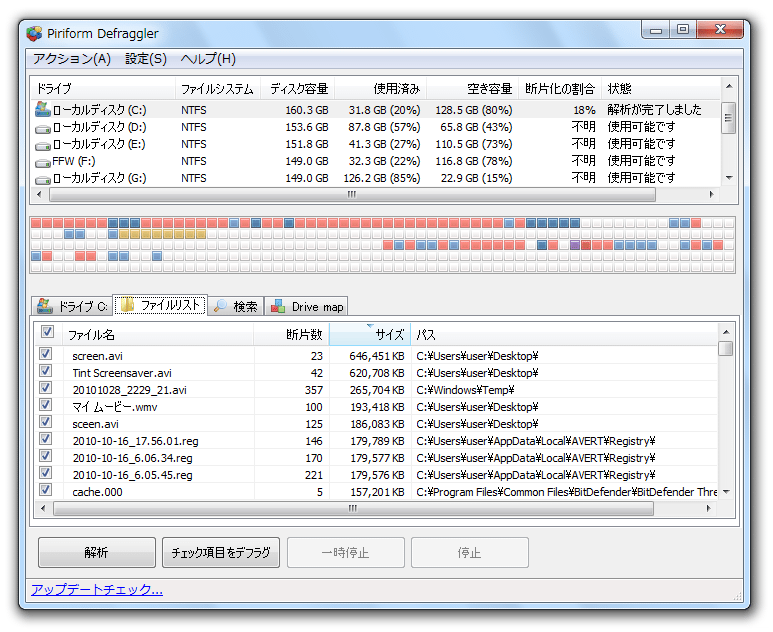Click the 18% fragmentation value

click(x=584, y=110)
